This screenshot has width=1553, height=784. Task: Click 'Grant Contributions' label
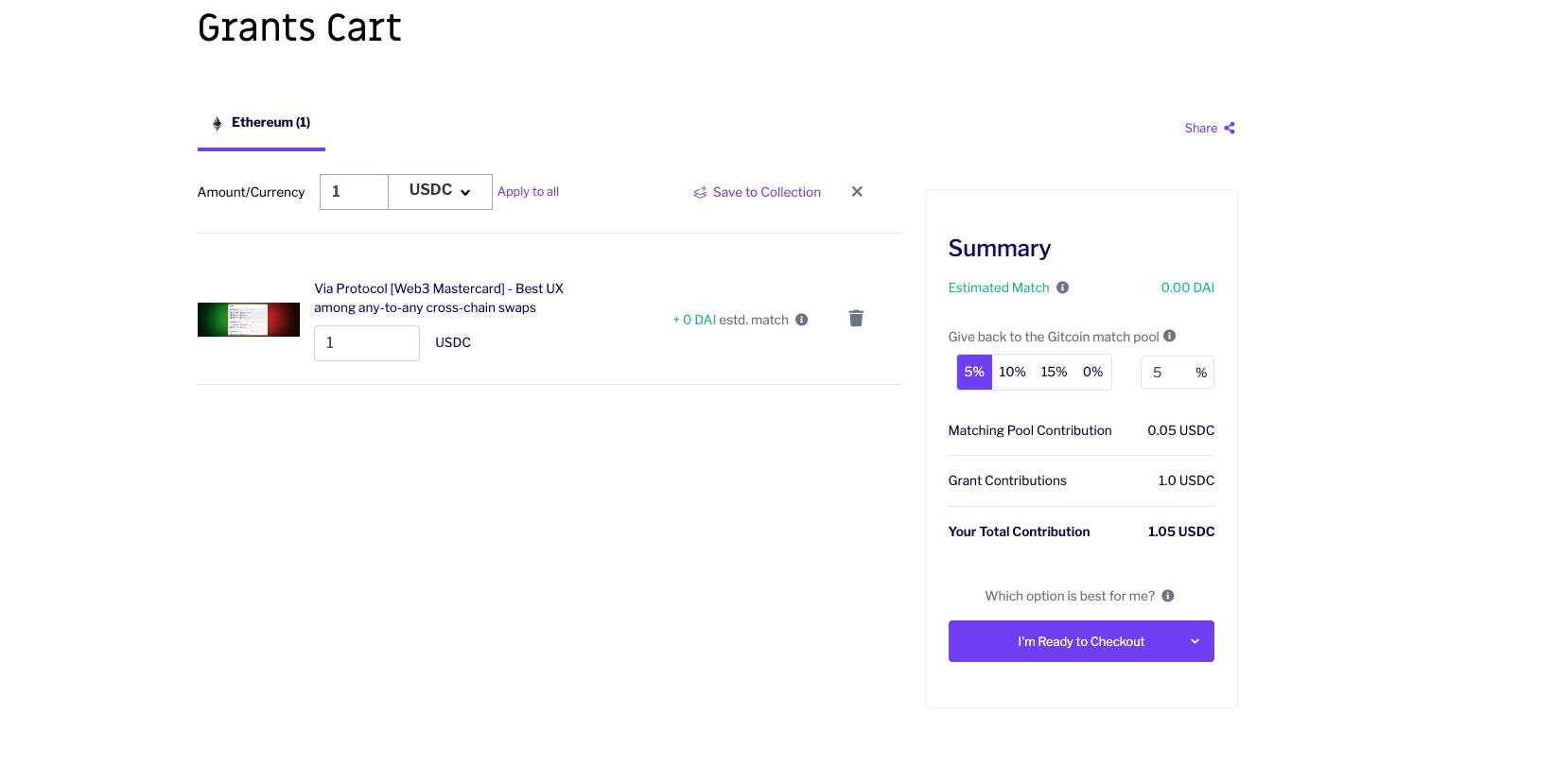(x=1007, y=480)
